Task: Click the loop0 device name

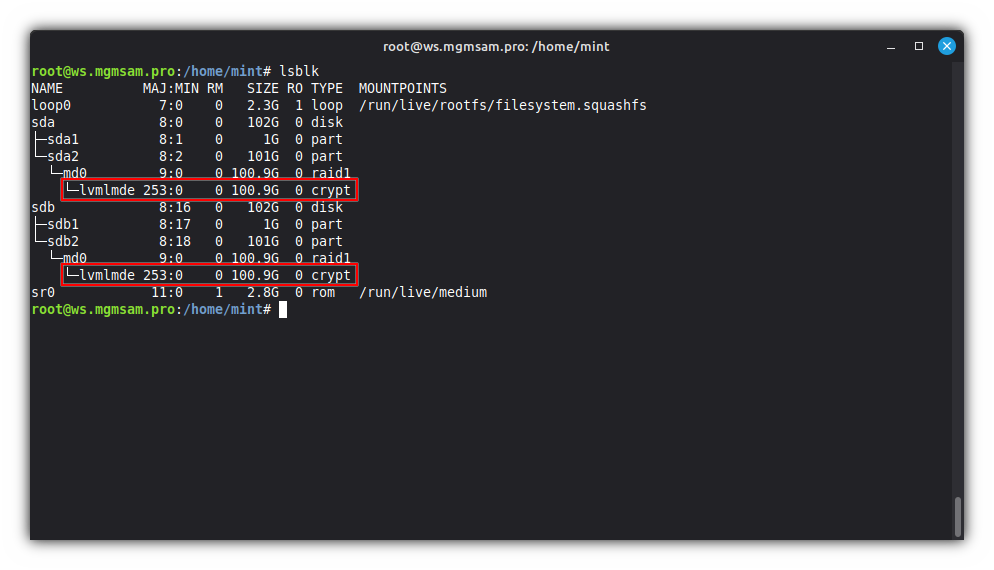Action: tap(51, 105)
